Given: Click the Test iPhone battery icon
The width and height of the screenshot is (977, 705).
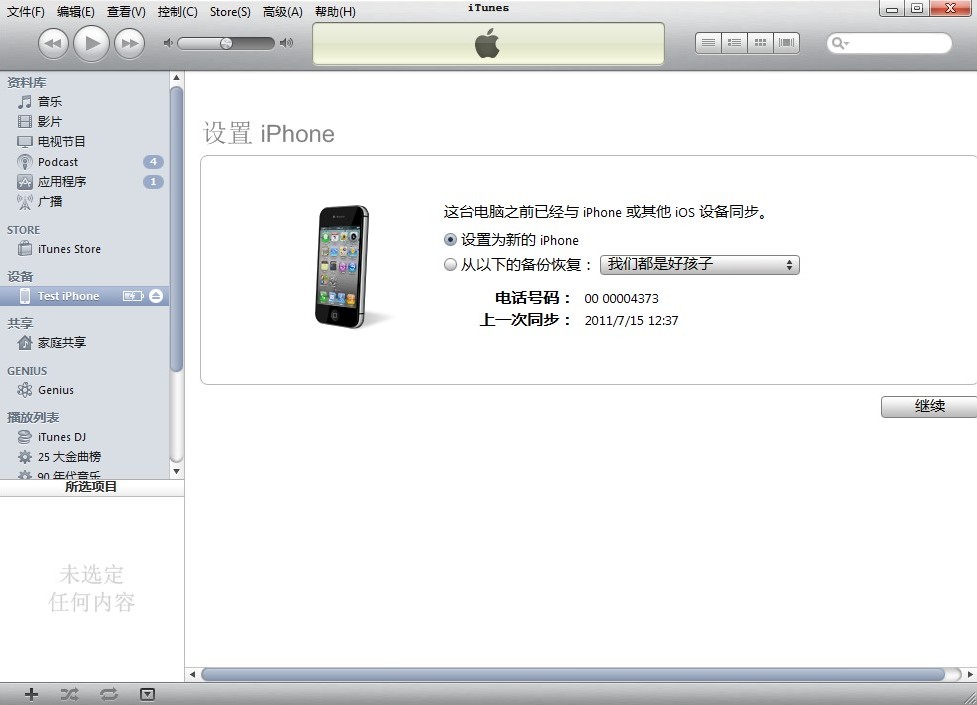Looking at the screenshot, I should pyautogui.click(x=133, y=296).
